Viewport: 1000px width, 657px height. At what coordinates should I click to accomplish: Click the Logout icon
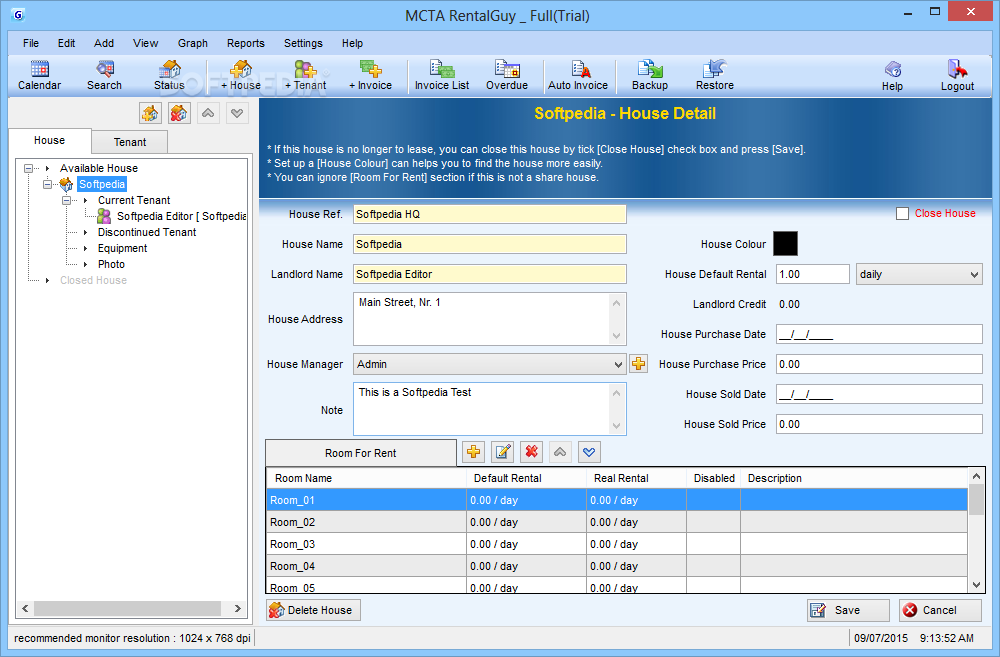[957, 76]
